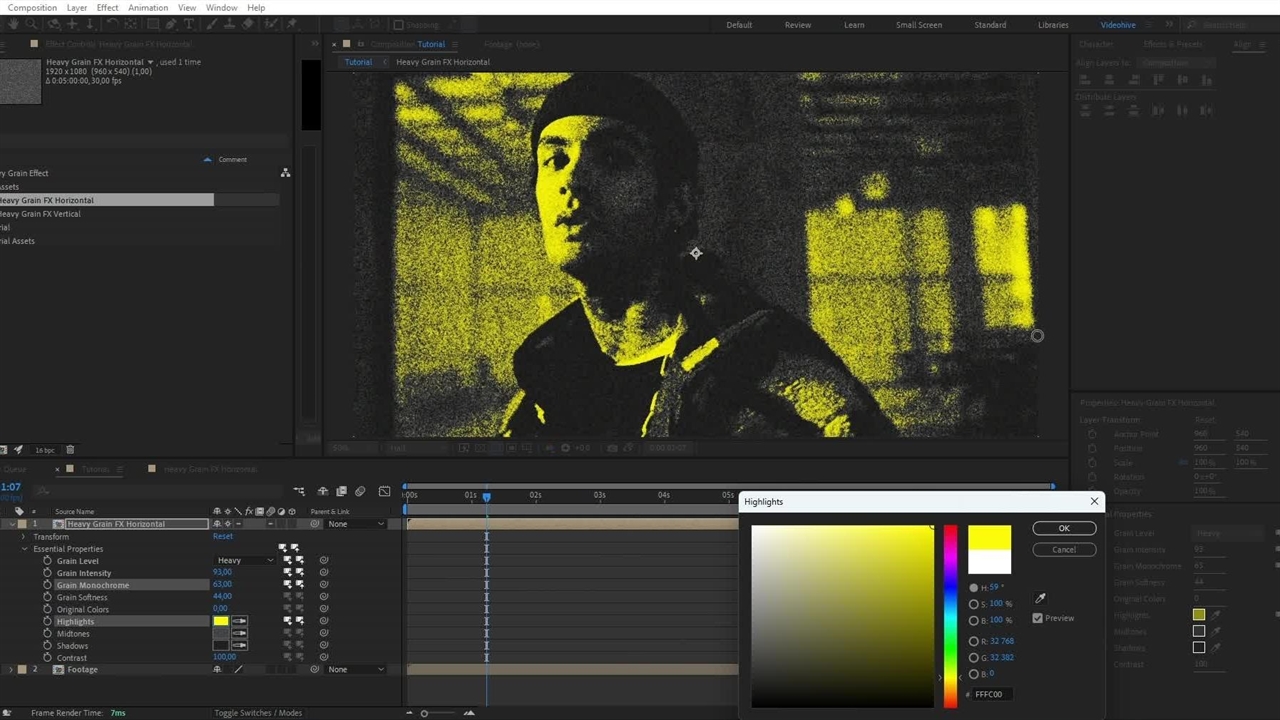This screenshot has width=1280, height=720.
Task: Click the eyedropper in the Highlights color dialog
Action: coord(1040,598)
